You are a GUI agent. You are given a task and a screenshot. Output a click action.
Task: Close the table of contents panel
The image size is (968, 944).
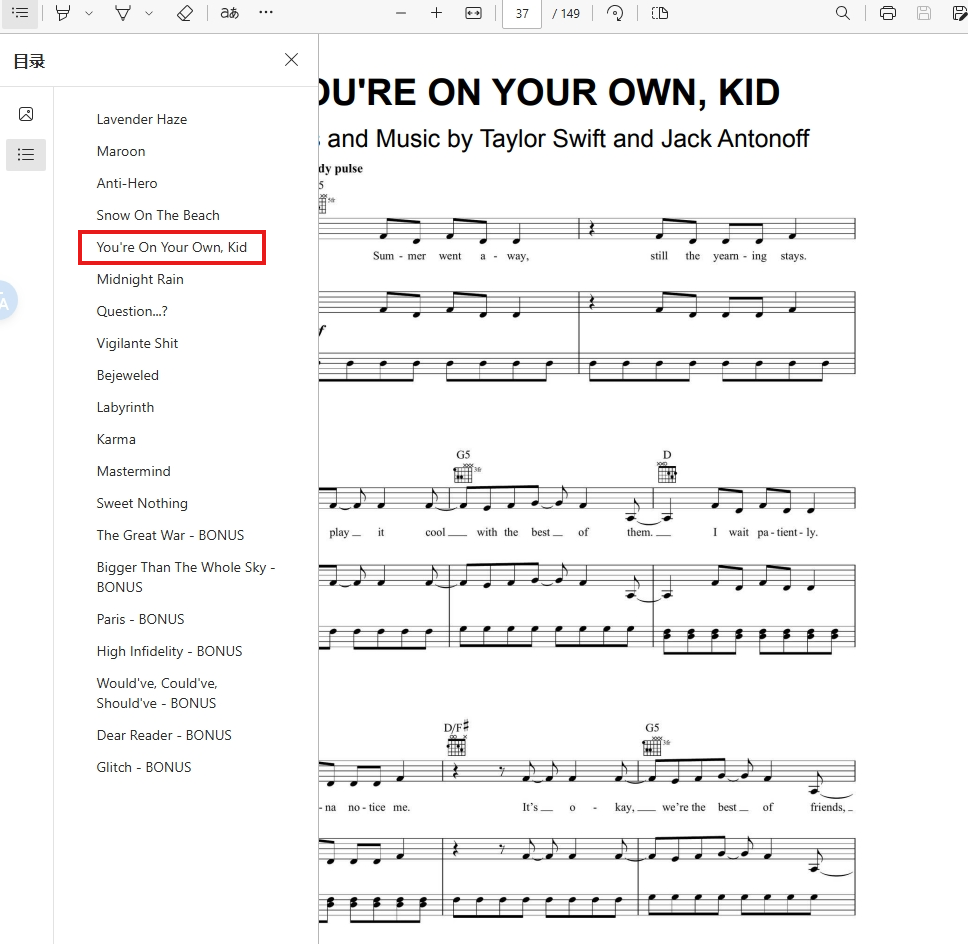tap(291, 60)
